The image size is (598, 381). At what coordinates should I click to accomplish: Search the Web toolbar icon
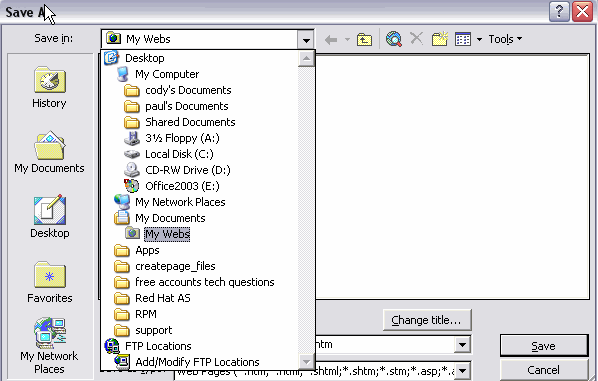click(x=394, y=39)
